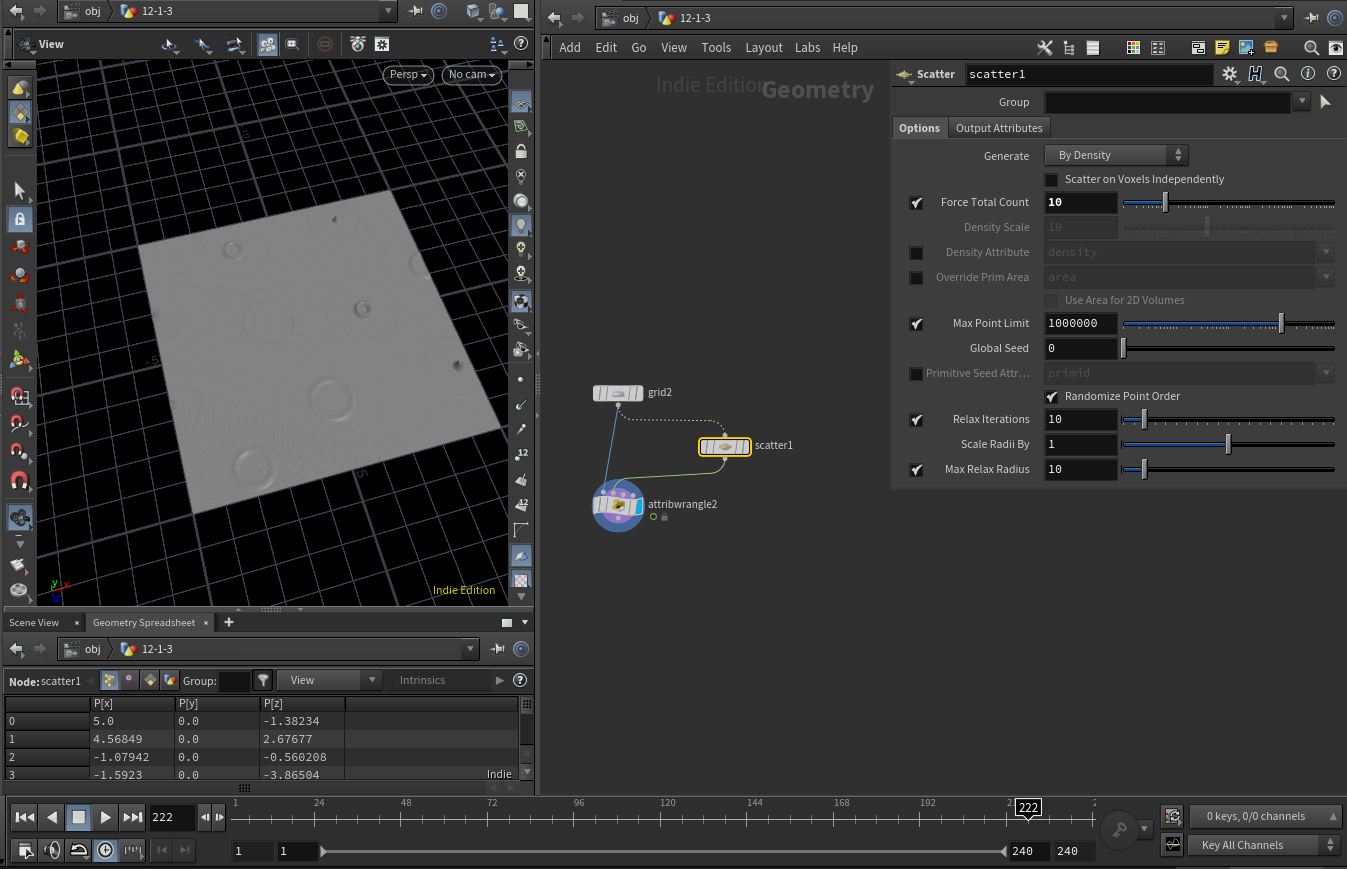Click the attribwrangle2 node
Screen dimensions: 1347x869
click(x=619, y=506)
